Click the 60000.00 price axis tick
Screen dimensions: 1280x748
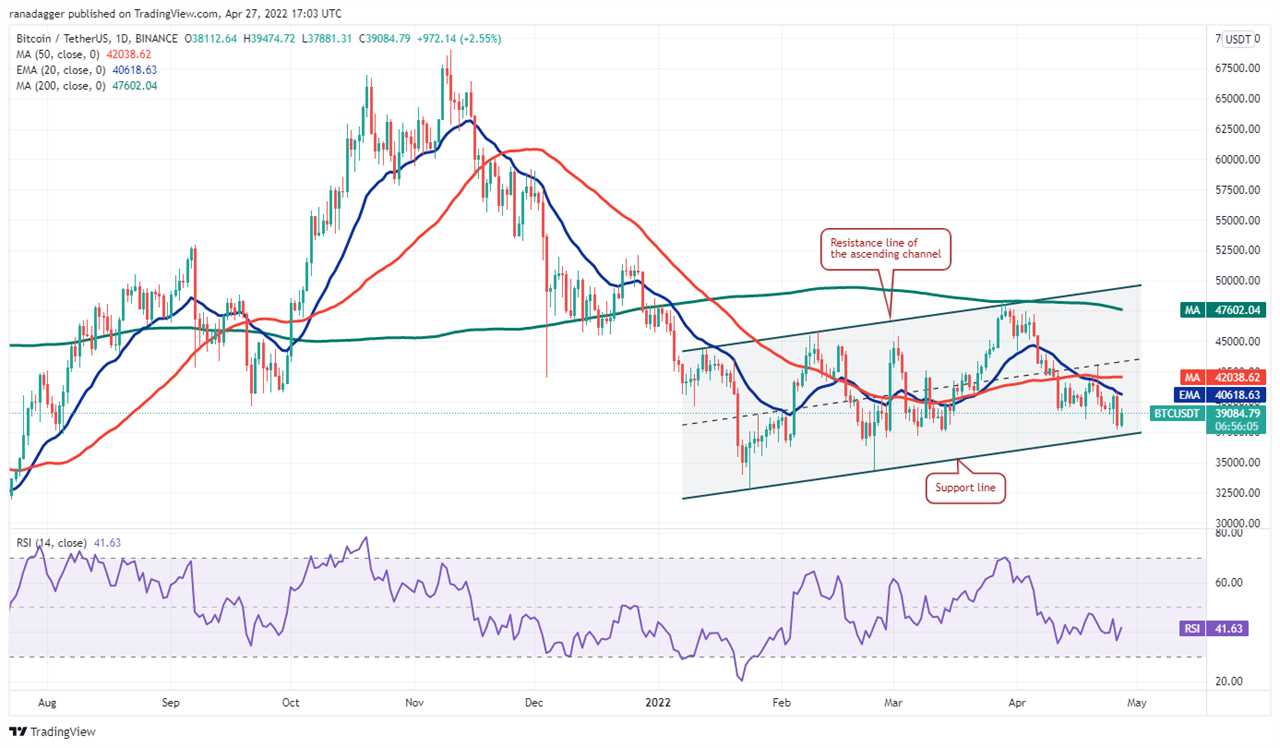pyautogui.click(x=1236, y=160)
